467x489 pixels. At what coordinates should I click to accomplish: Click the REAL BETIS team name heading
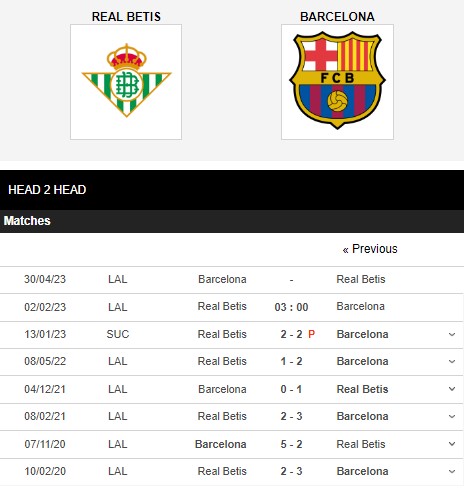click(126, 17)
